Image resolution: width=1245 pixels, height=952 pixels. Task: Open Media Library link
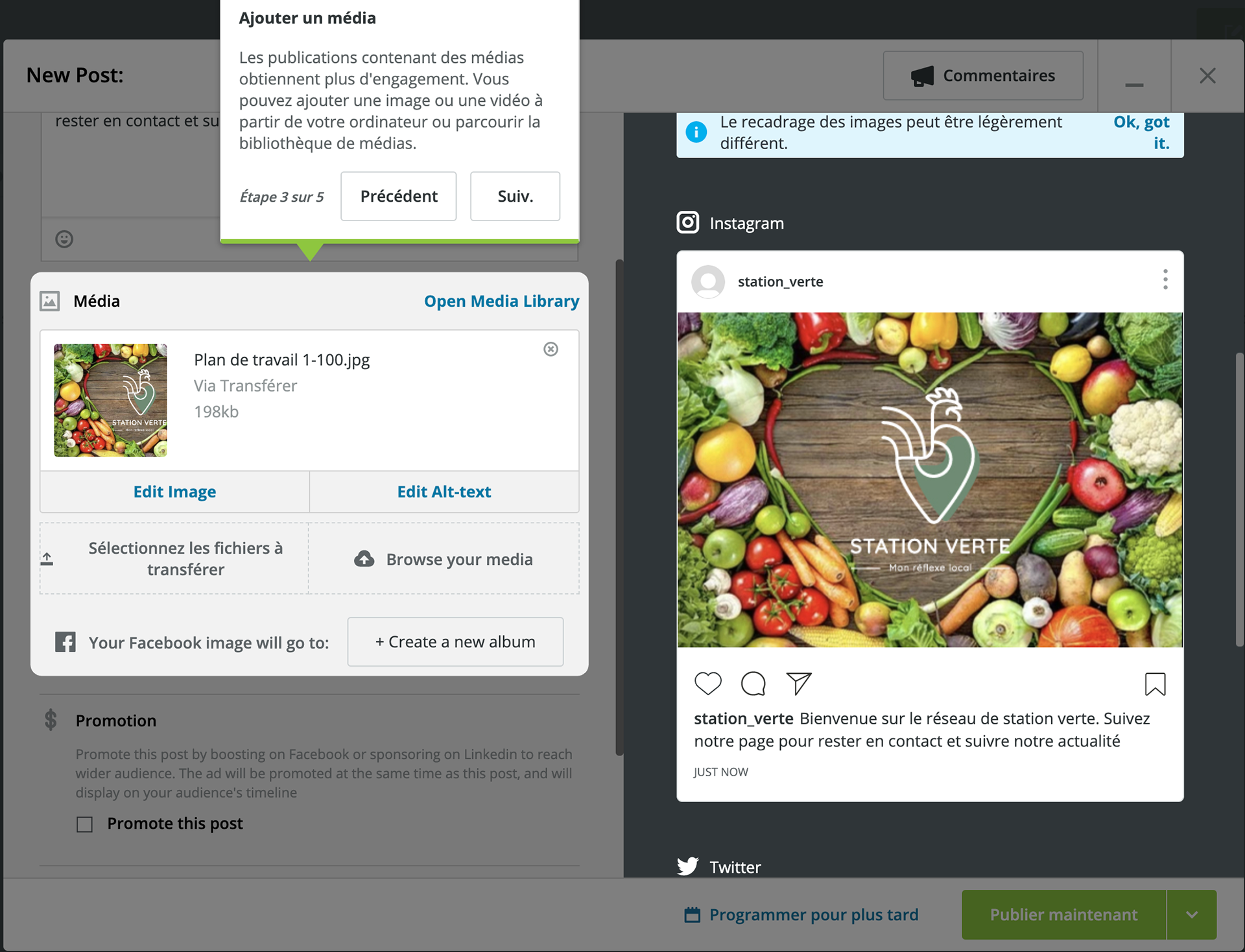[501, 301]
